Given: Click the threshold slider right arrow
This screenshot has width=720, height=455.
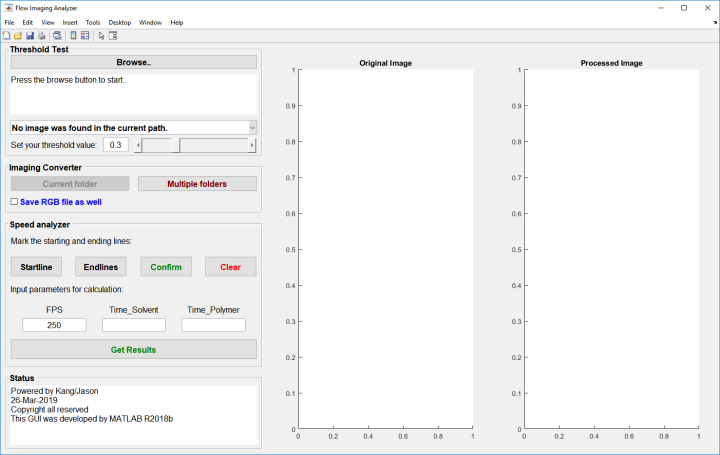Looking at the screenshot, I should tap(252, 146).
